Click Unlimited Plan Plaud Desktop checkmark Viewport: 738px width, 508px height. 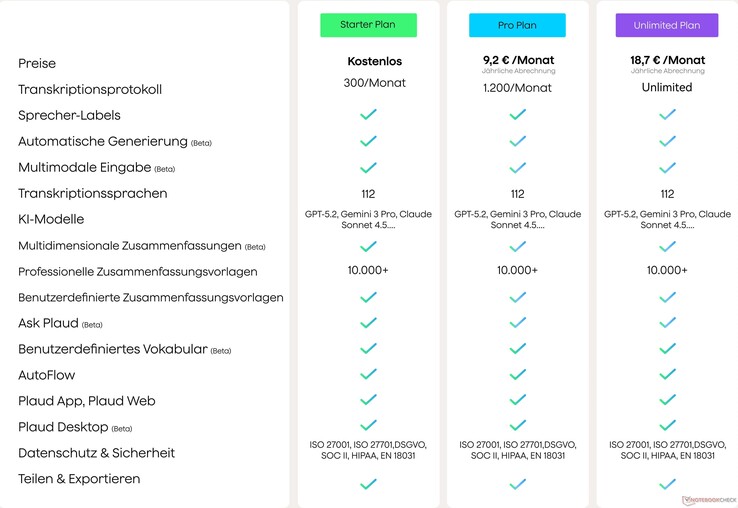click(x=666, y=426)
